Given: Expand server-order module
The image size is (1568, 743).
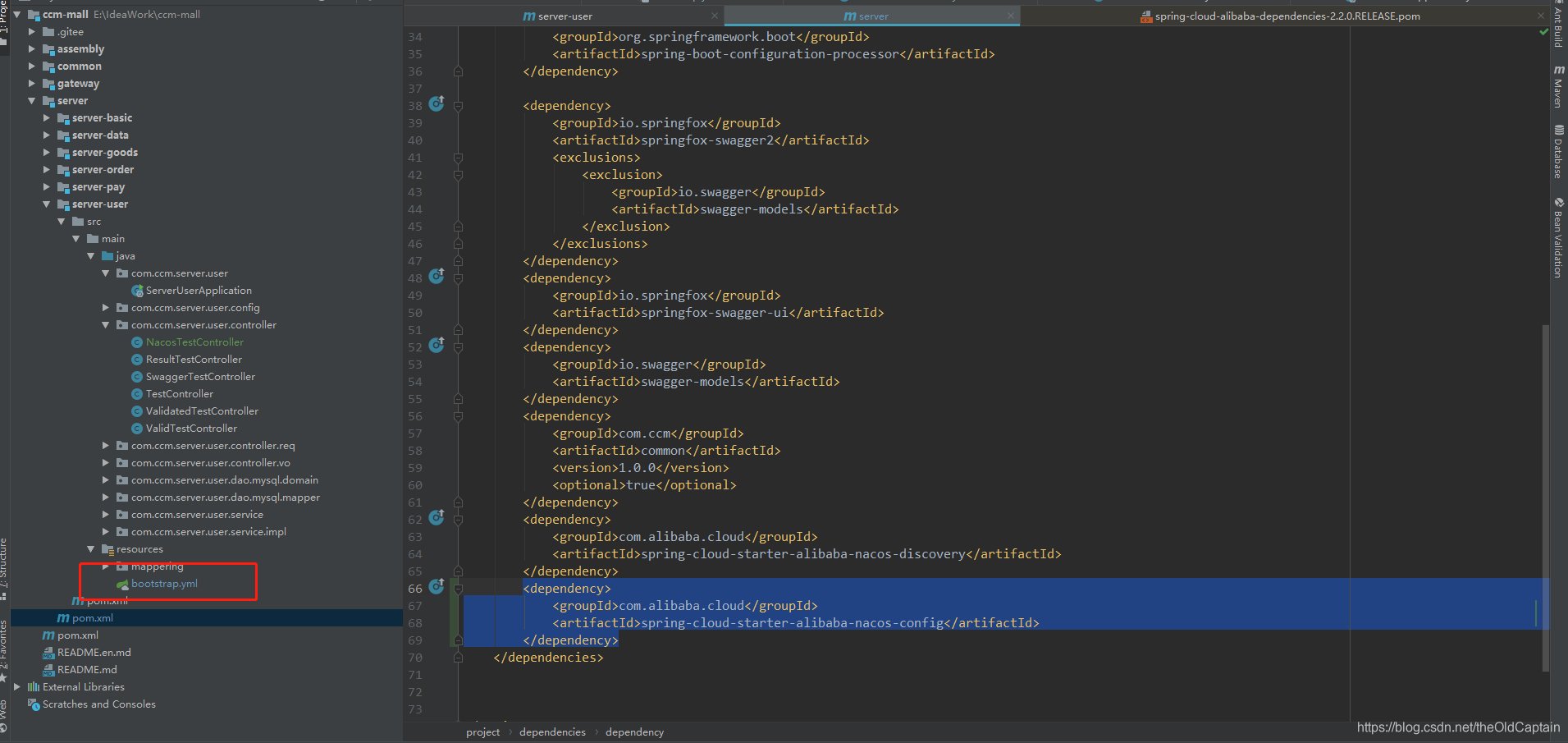Looking at the screenshot, I should (x=47, y=170).
